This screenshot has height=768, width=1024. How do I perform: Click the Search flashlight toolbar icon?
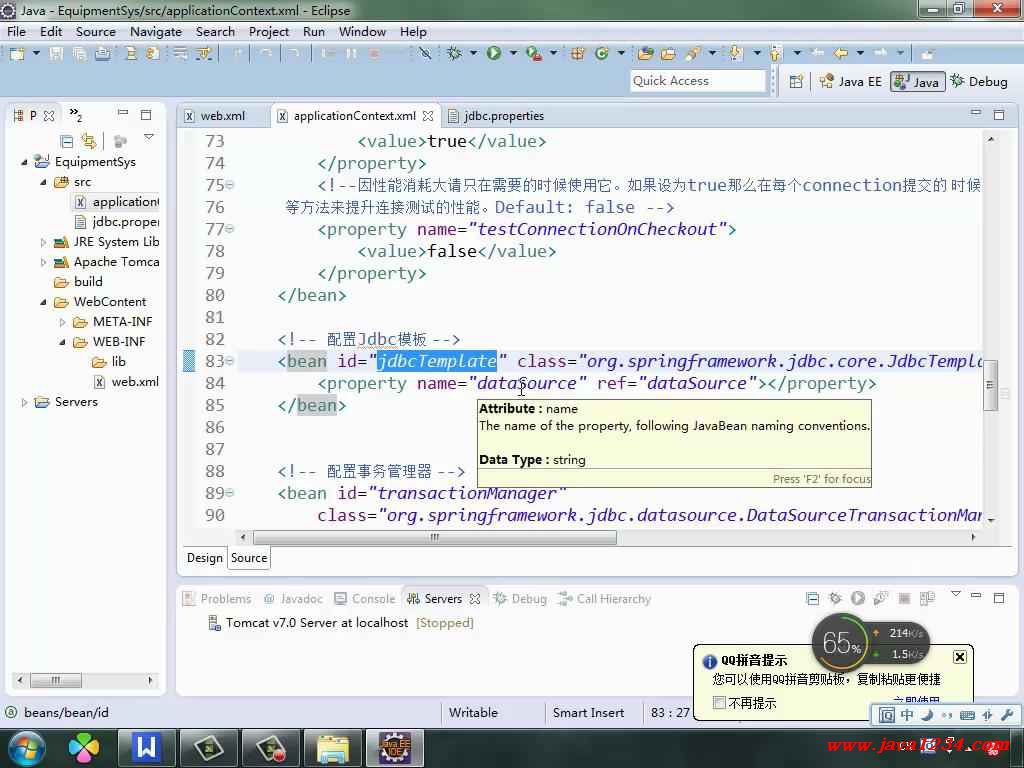pyautogui.click(x=692, y=54)
